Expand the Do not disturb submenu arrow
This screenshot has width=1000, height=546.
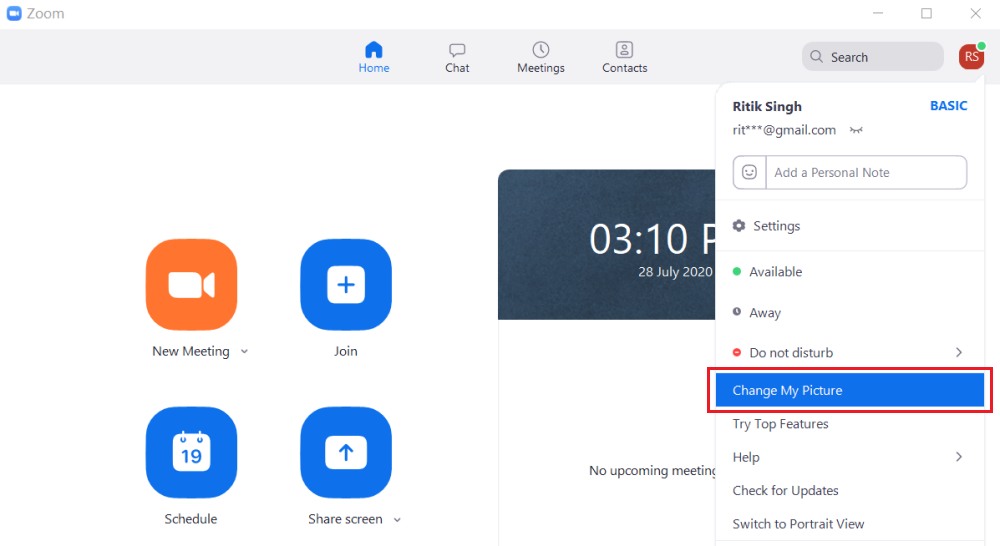pyautogui.click(x=959, y=353)
